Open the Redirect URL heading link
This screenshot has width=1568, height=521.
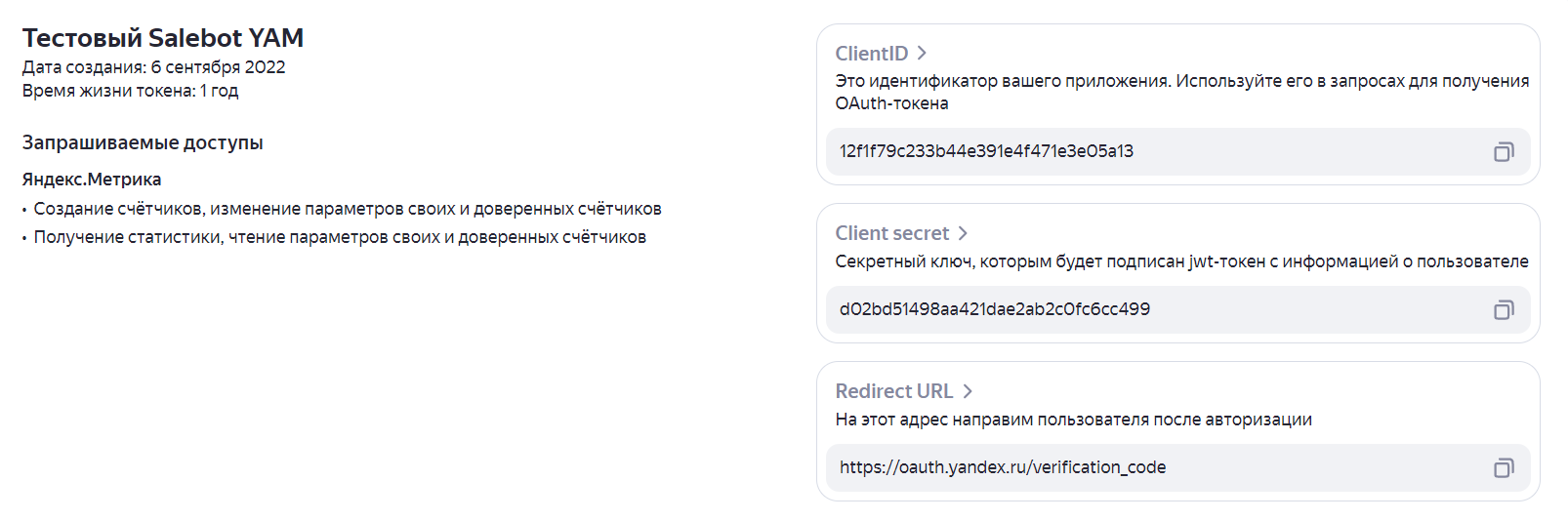[894, 391]
